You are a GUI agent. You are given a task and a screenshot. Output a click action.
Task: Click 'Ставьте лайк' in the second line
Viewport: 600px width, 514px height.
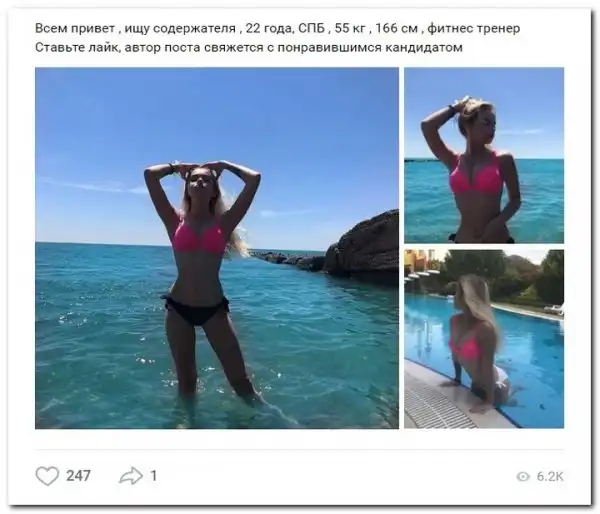pos(76,48)
